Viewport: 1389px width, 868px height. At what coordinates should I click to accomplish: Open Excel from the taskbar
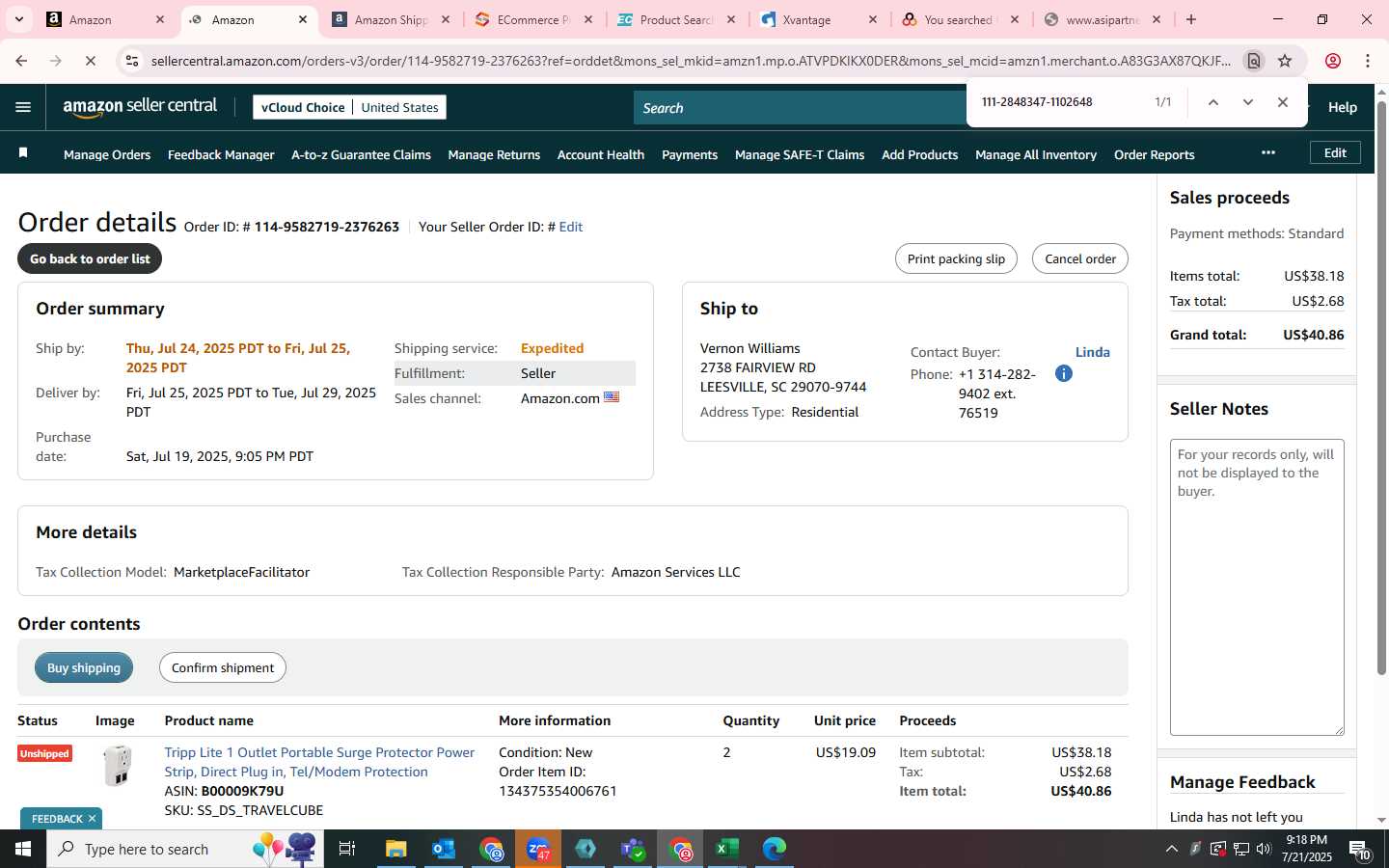(726, 849)
